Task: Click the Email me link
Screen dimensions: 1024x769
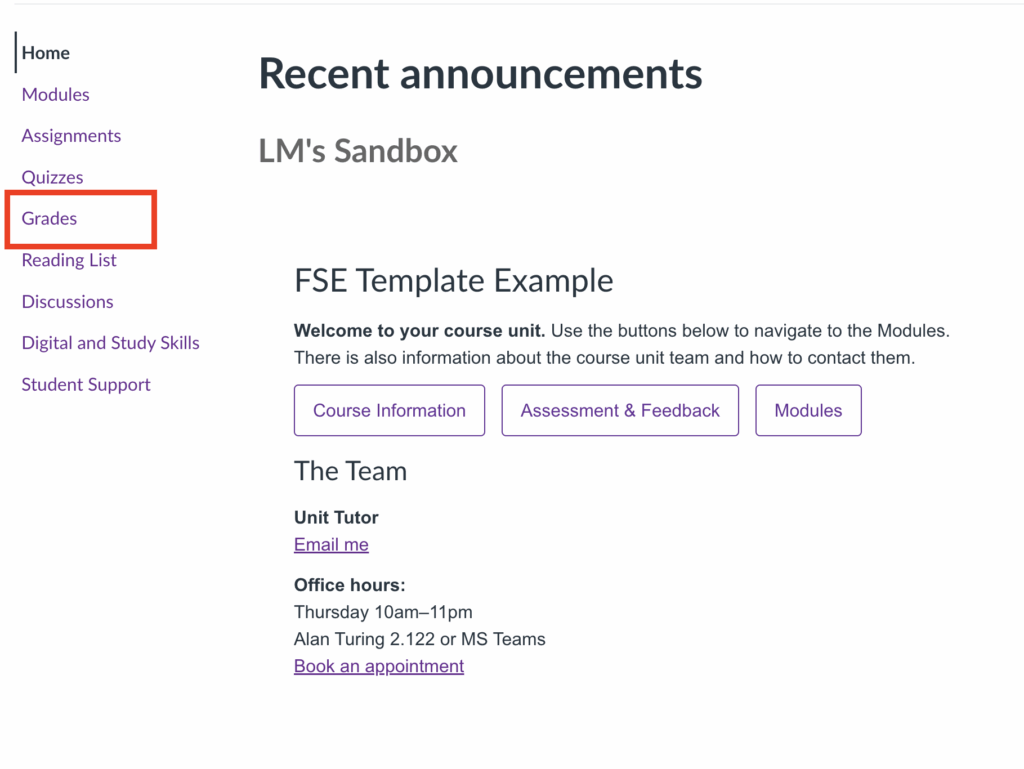Action: tap(331, 545)
